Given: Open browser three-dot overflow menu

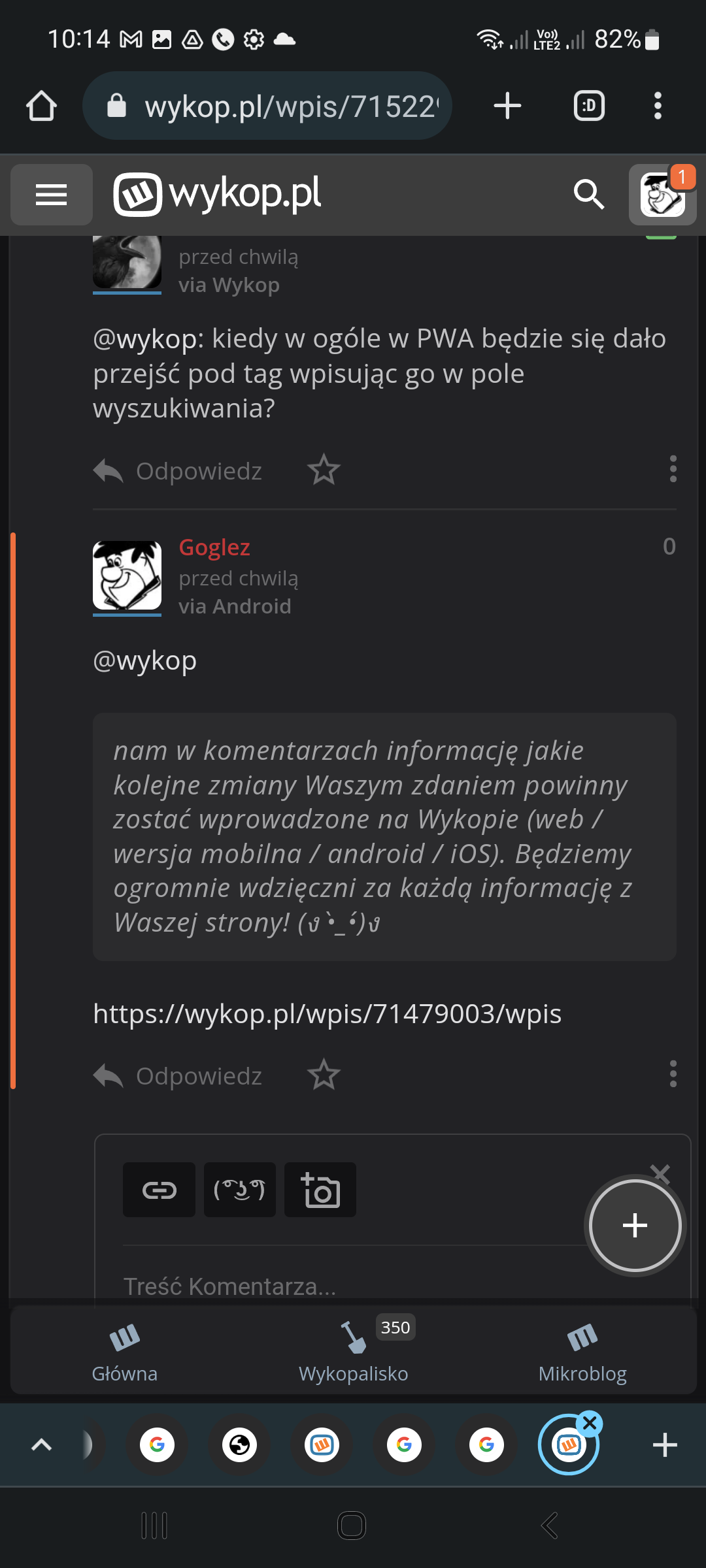Looking at the screenshot, I should tap(658, 106).
